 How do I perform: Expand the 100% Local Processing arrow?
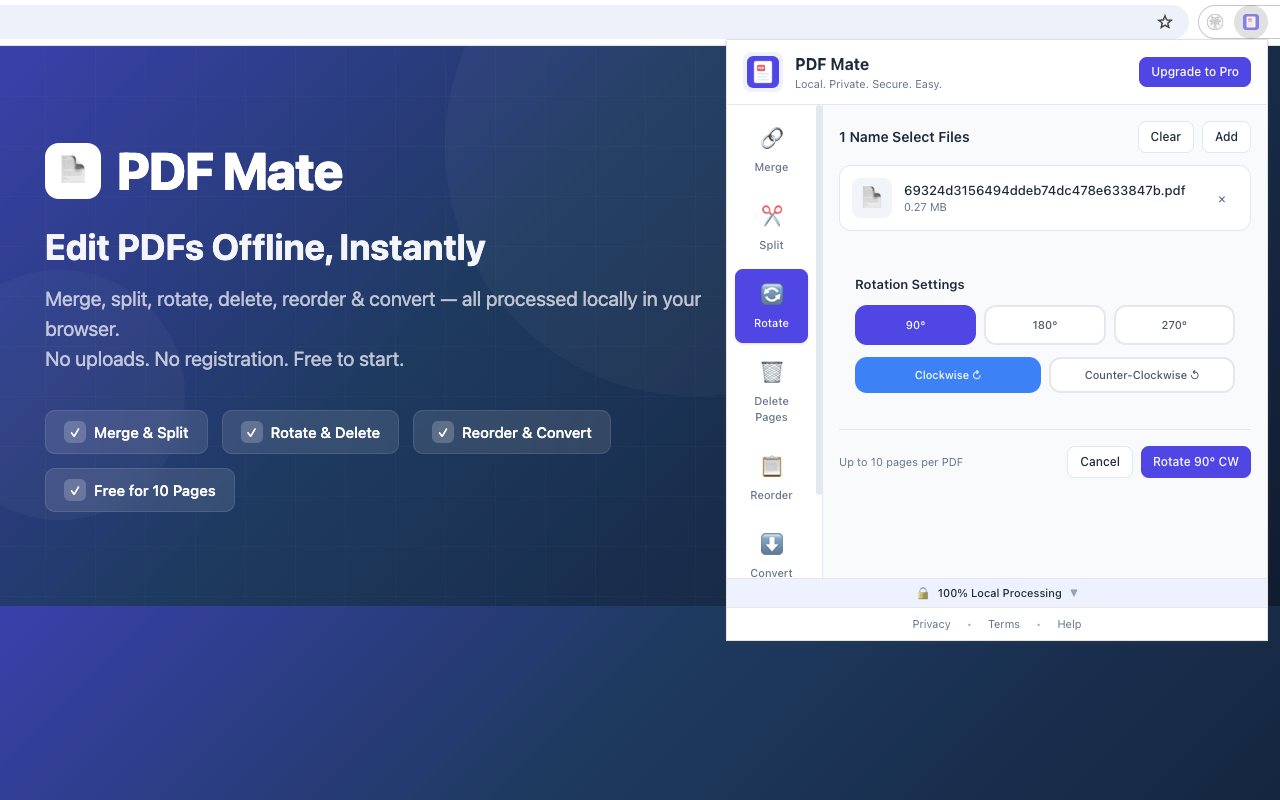pos(1074,593)
